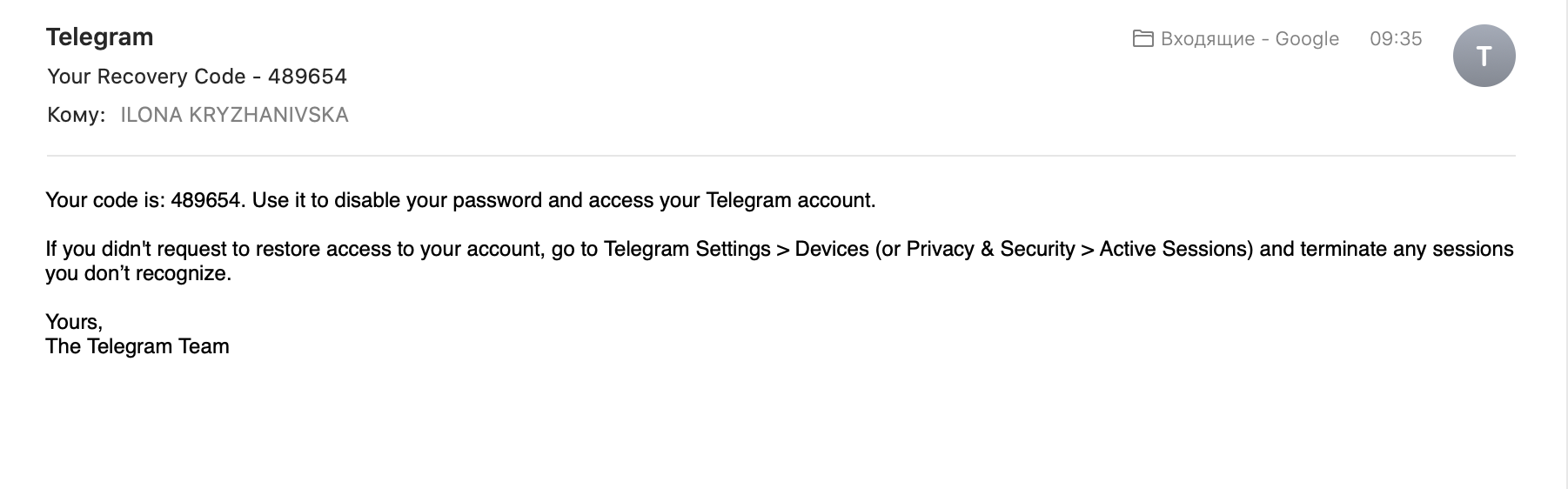Click the 09:35 received time
The height and width of the screenshot is (489, 1568).
[1396, 38]
